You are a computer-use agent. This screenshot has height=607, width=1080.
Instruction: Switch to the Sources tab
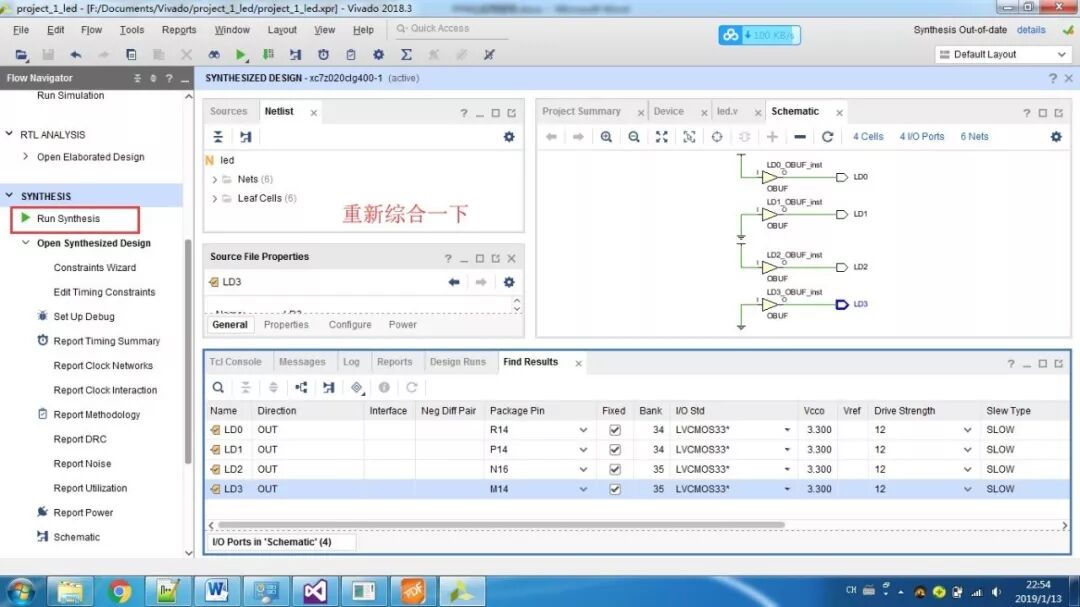click(x=228, y=111)
